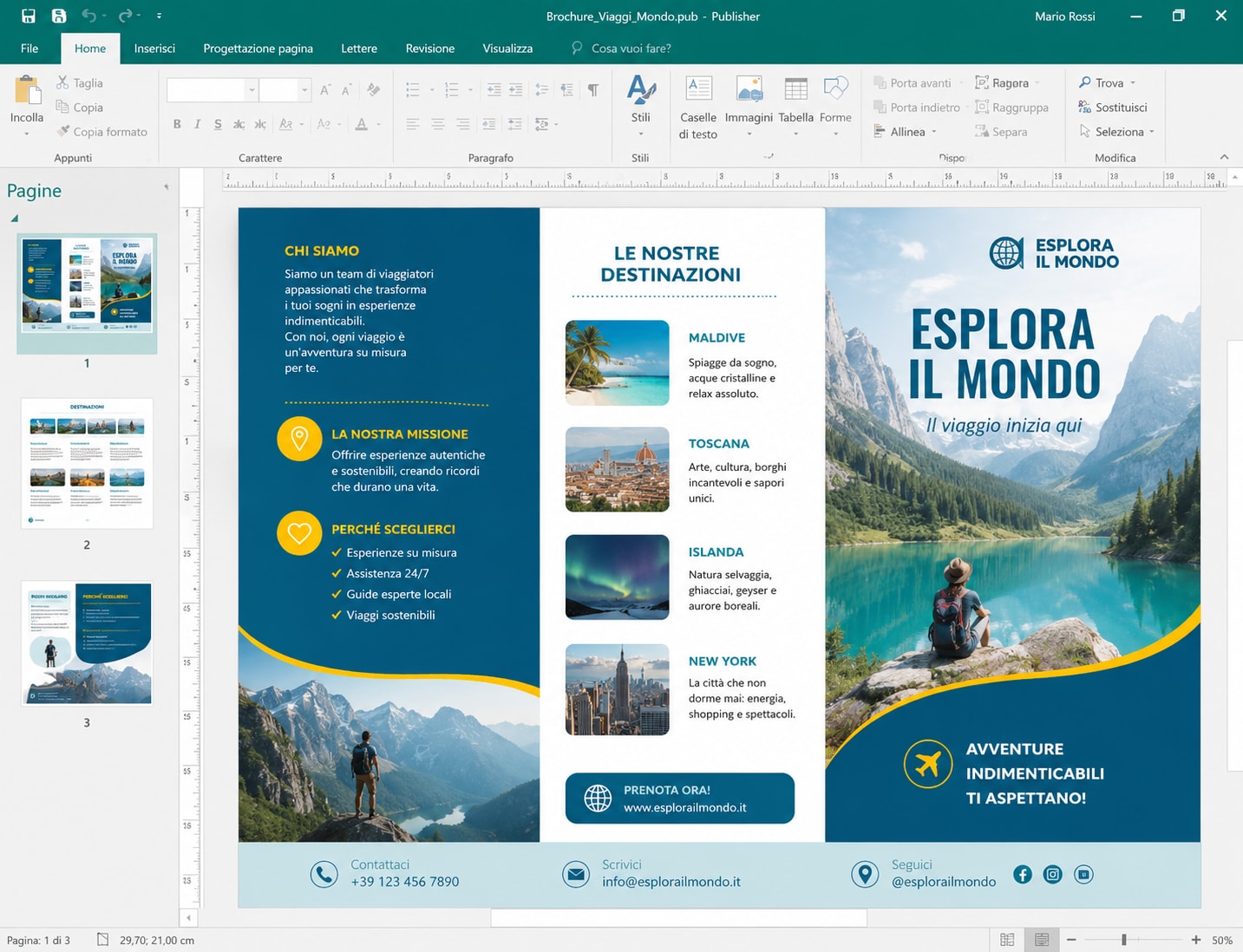
Task: Click the Redo arrow icon
Action: click(126, 16)
